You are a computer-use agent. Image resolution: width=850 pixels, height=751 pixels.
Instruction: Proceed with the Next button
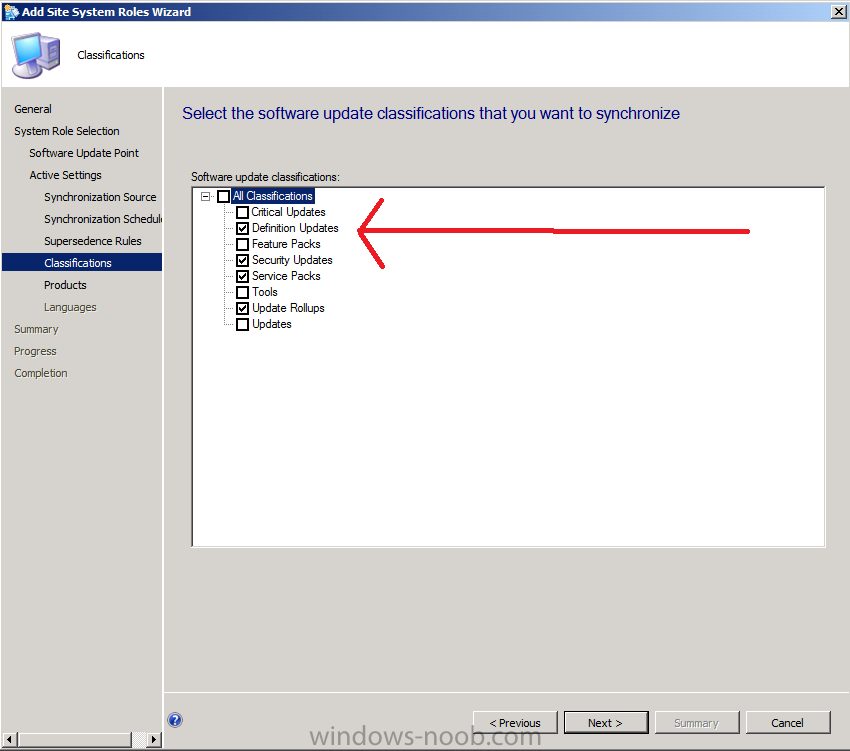point(606,723)
